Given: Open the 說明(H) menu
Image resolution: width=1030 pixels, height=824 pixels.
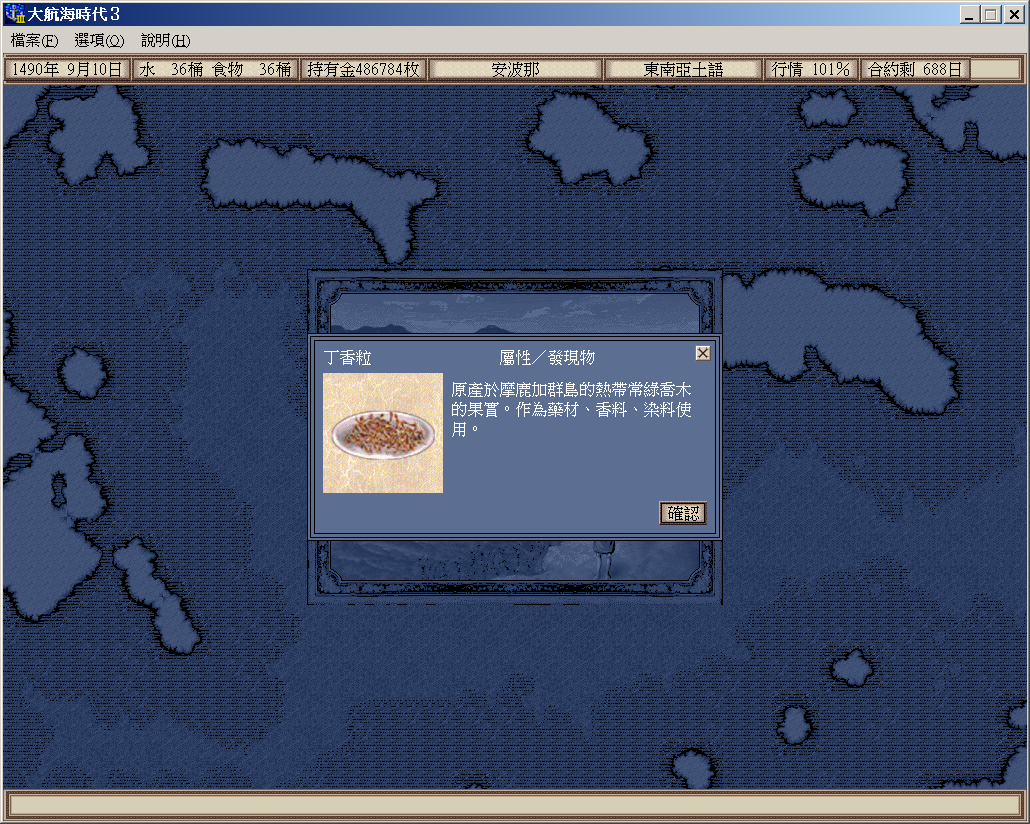Looking at the screenshot, I should tap(165, 41).
